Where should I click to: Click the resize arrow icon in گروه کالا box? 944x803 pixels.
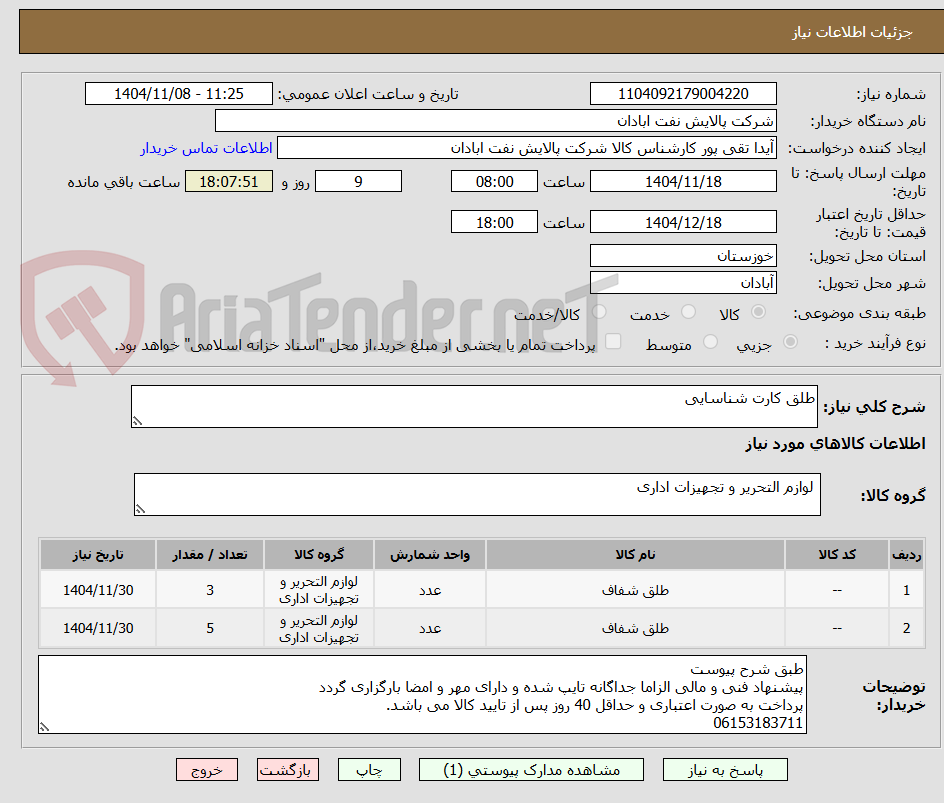pos(142,508)
